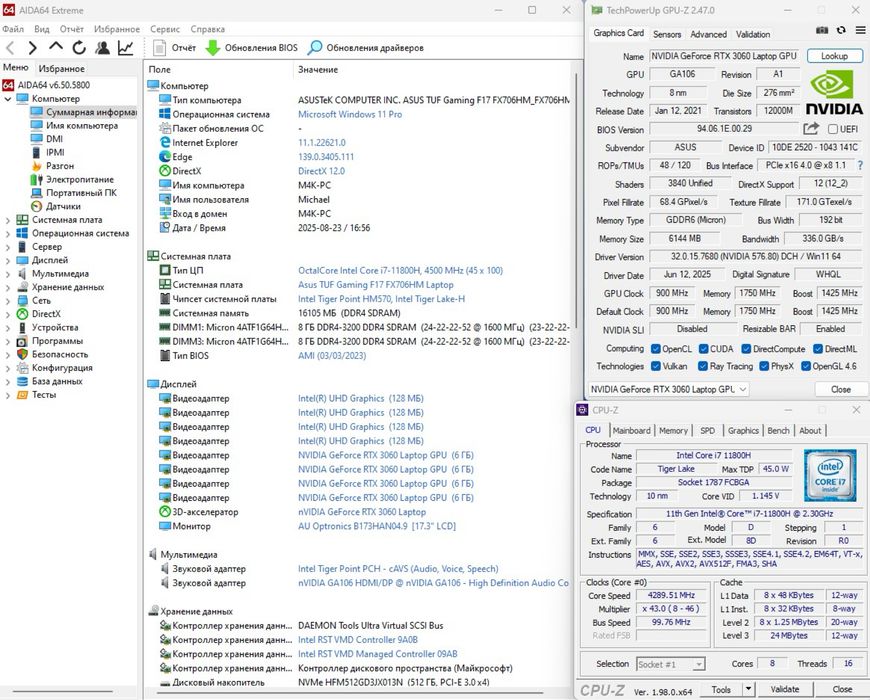Click the BIOS export share icon in GPU-Z
Viewport: 870px width, 700px height.
point(810,129)
